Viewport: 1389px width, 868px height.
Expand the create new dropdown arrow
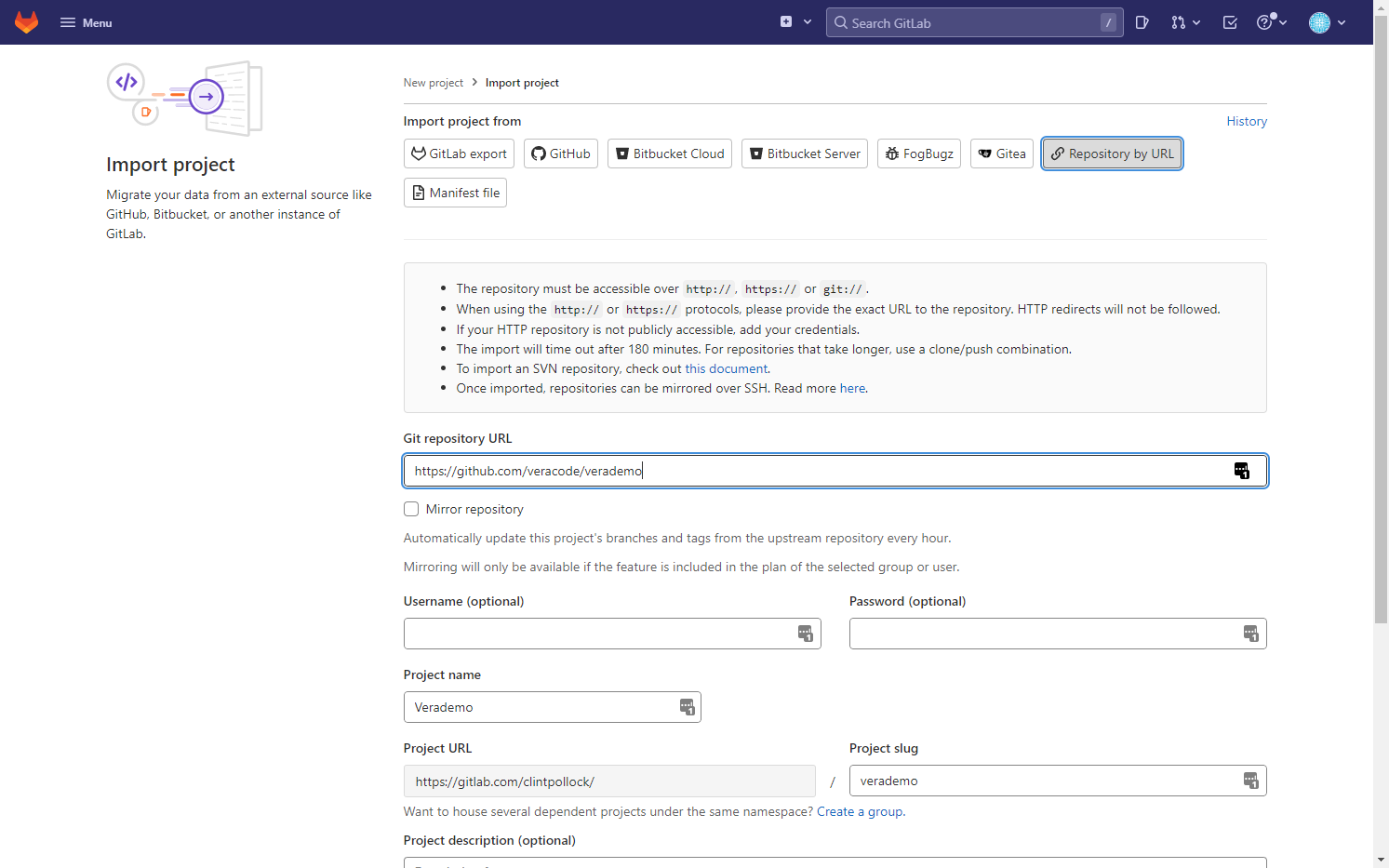(808, 22)
